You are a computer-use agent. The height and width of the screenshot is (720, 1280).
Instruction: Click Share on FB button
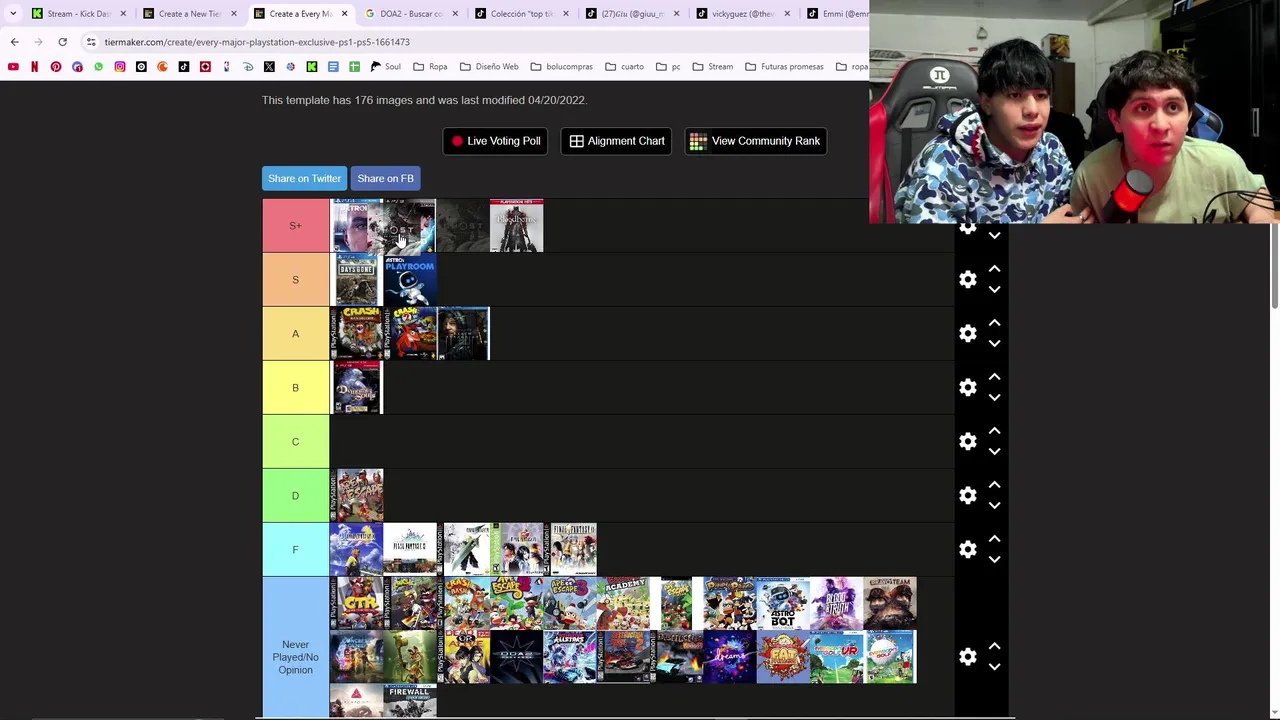[385, 178]
